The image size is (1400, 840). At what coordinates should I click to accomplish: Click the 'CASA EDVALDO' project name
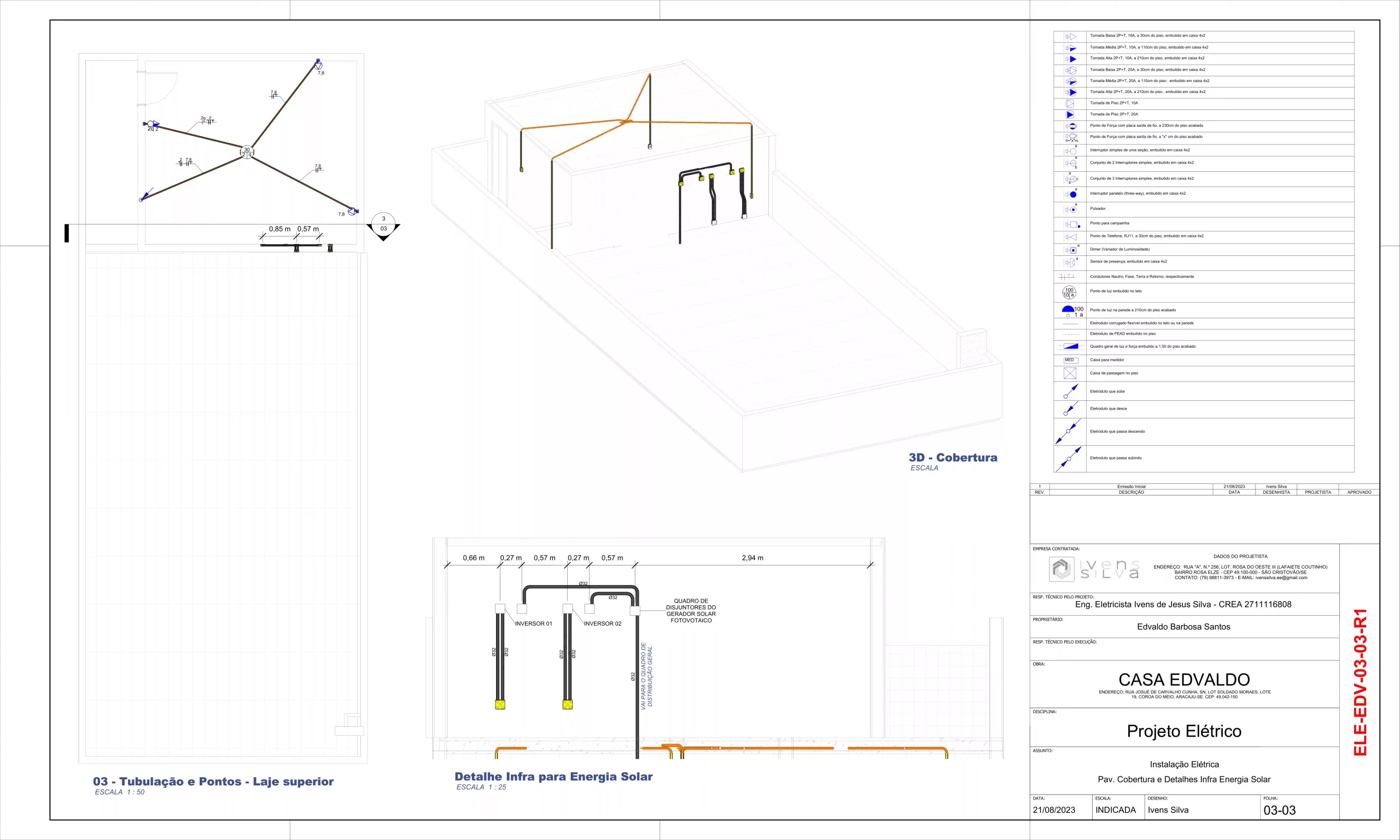[x=1184, y=680]
